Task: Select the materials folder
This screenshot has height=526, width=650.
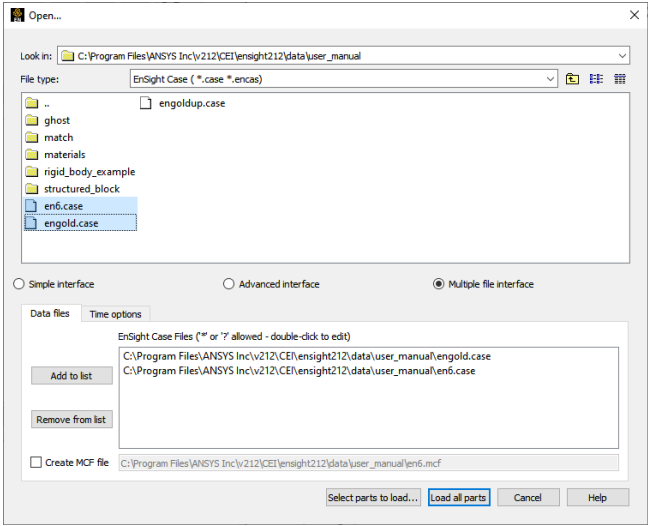Action: [x=55, y=155]
